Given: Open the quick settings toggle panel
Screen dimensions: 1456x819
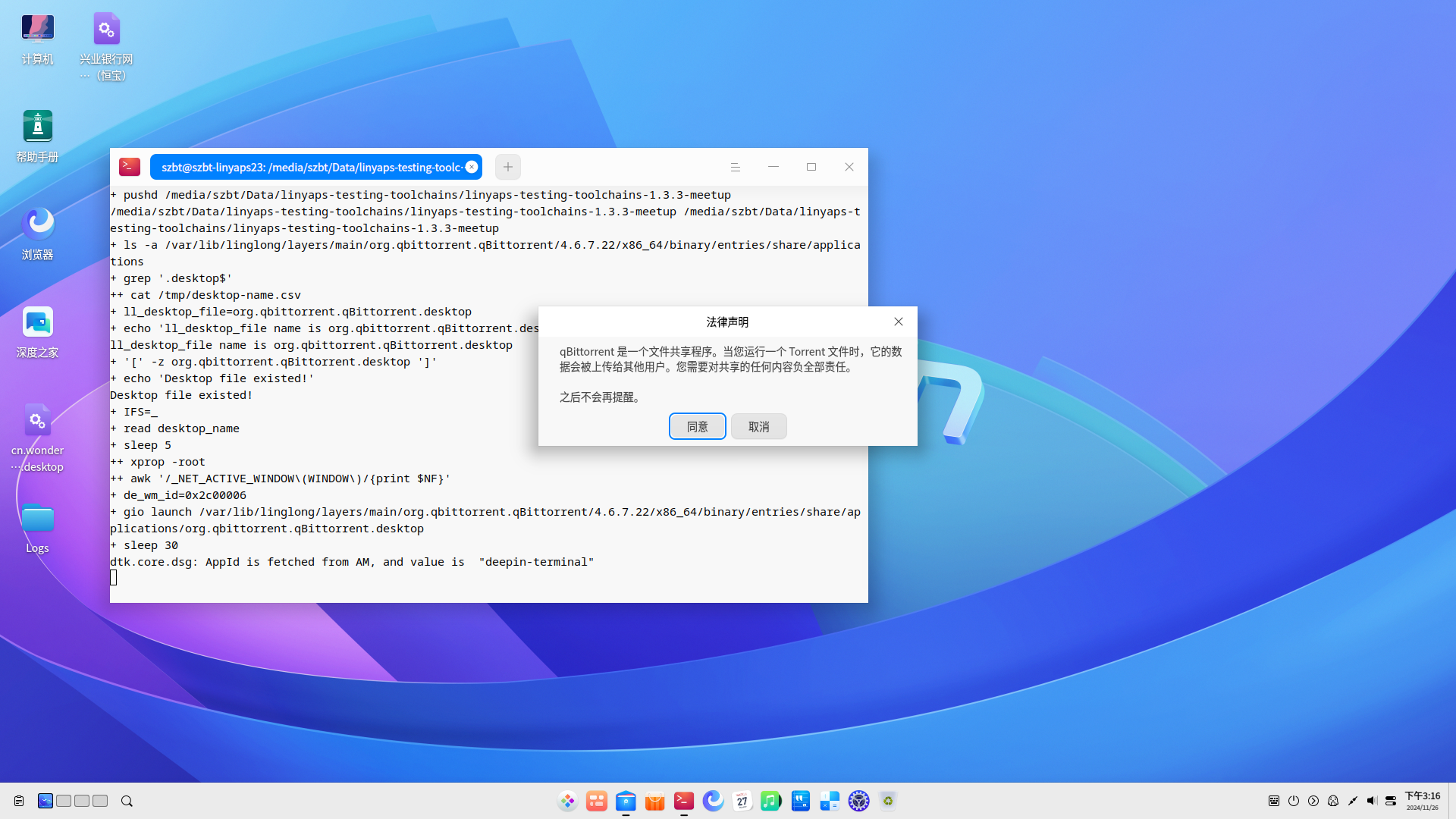Looking at the screenshot, I should point(1391,801).
